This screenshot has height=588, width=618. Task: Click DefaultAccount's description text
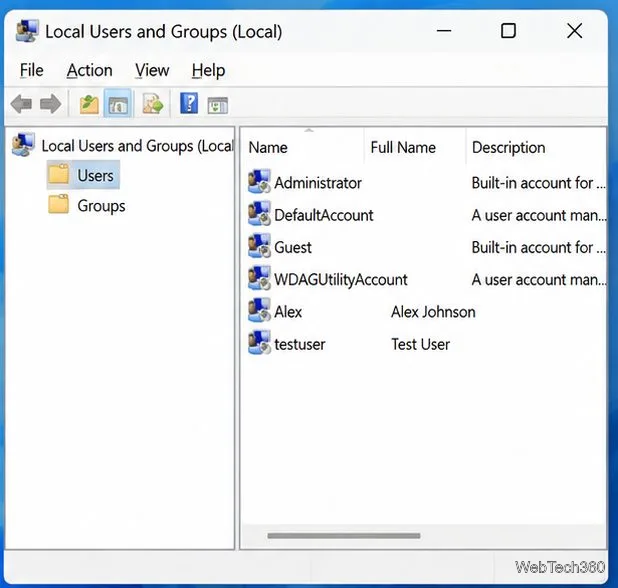point(538,215)
